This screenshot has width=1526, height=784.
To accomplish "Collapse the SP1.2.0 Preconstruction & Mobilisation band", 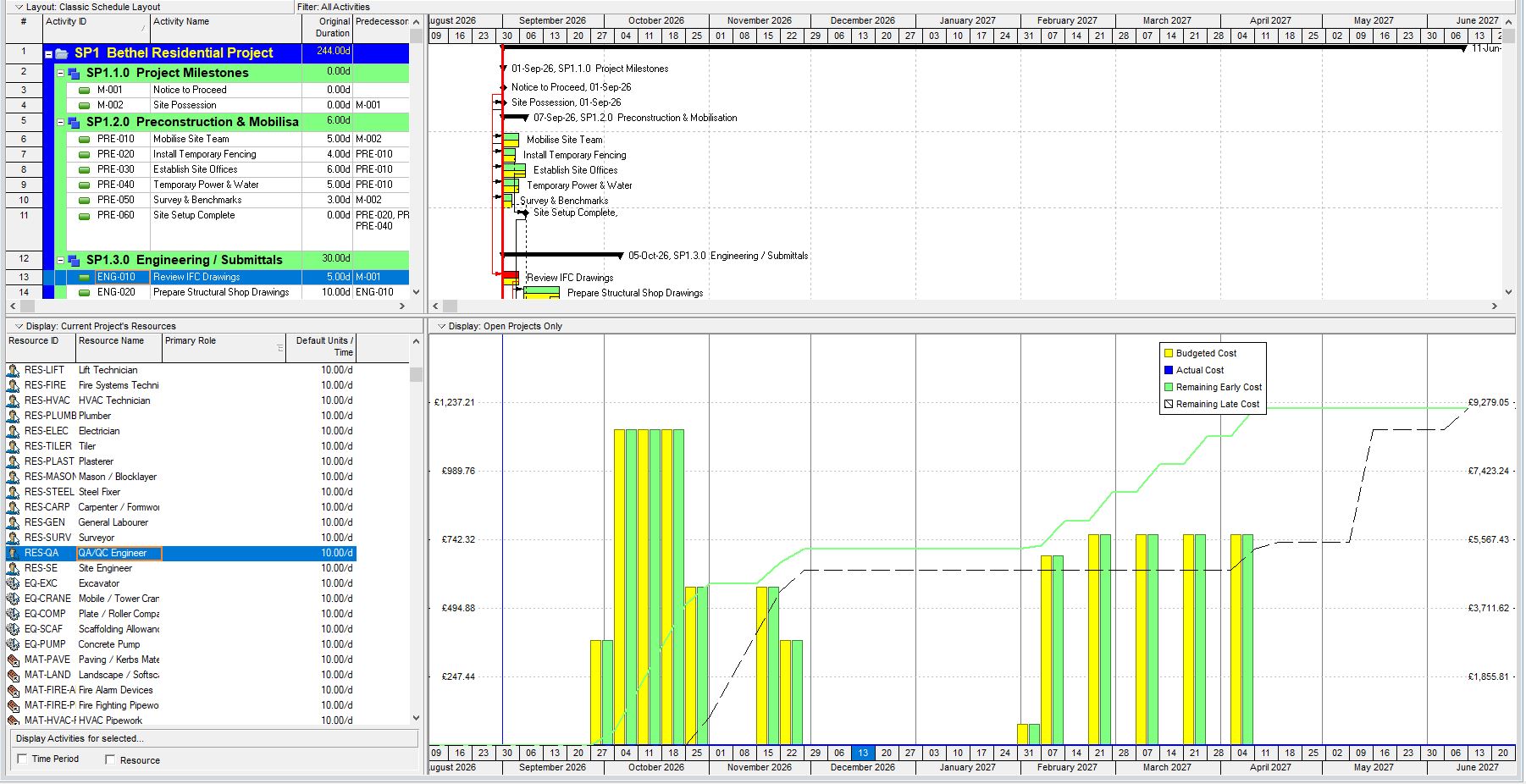I will 61,123.
